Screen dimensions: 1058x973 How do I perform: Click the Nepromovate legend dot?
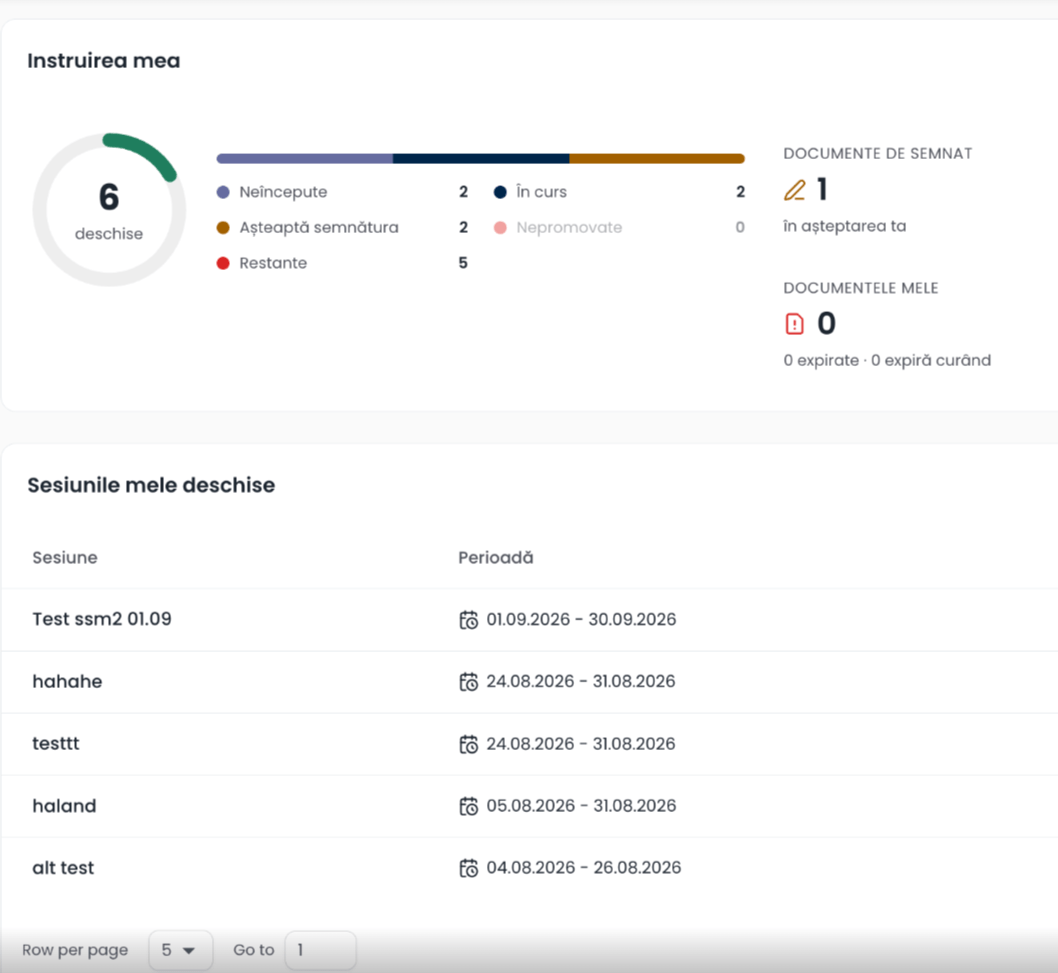click(x=500, y=228)
